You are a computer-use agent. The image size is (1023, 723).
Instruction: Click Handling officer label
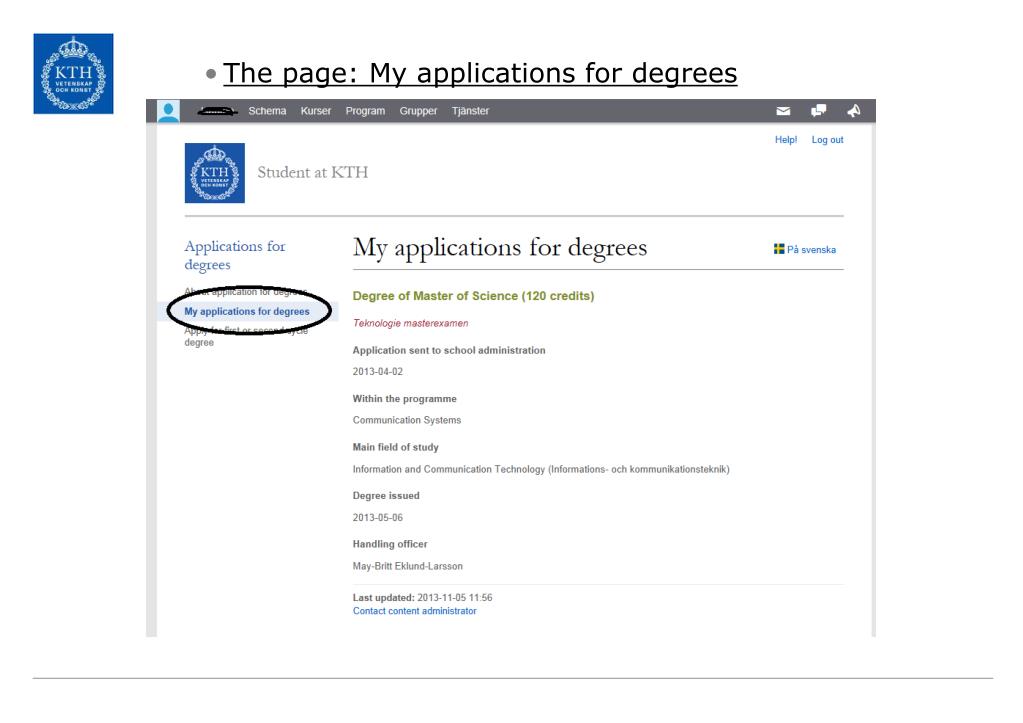[x=389, y=544]
